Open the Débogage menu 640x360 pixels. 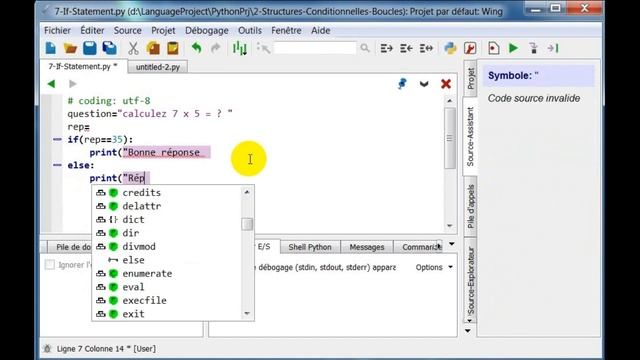point(207,30)
